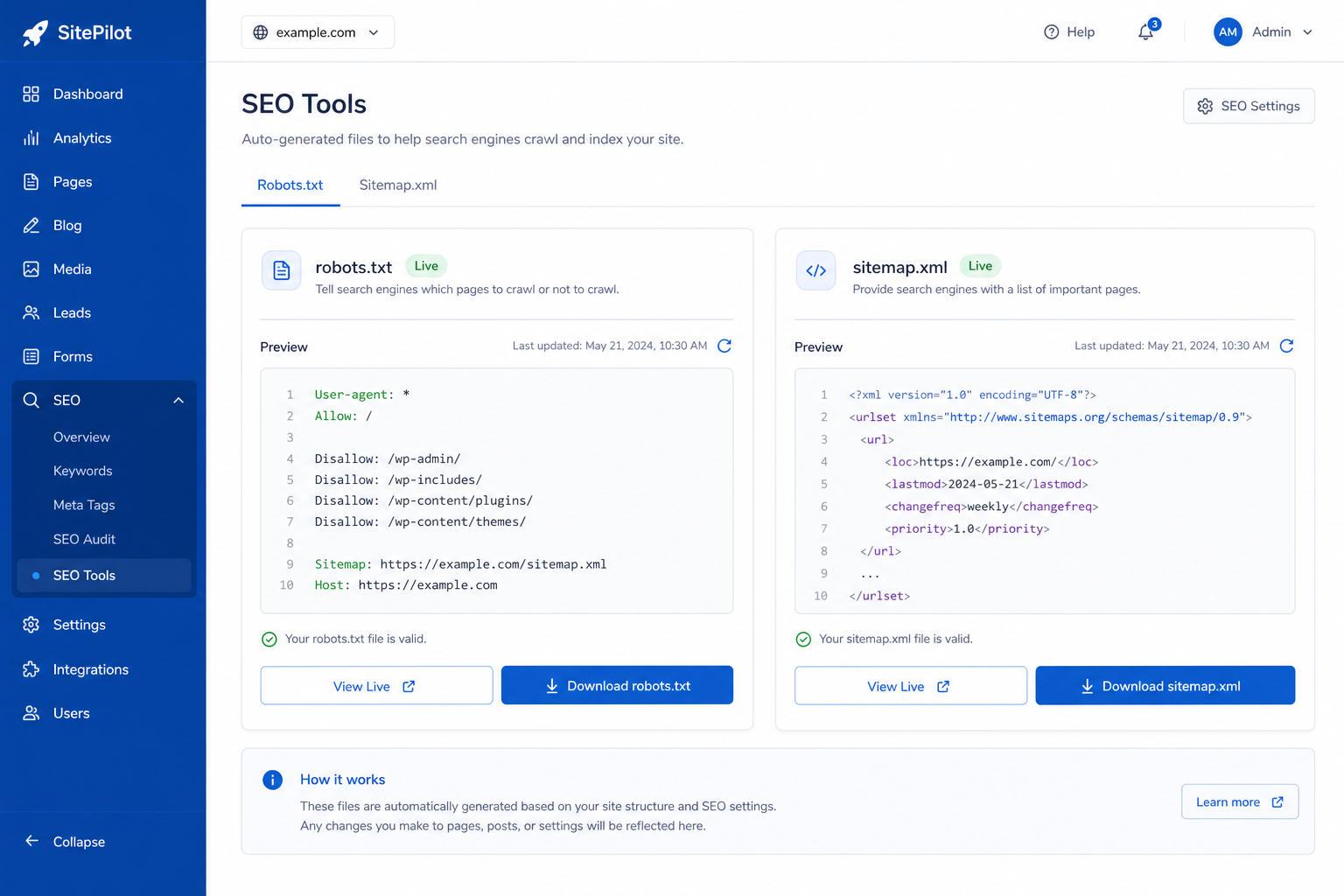Click the Analytics bar chart icon
This screenshot has height=896, width=1344.
(x=31, y=137)
